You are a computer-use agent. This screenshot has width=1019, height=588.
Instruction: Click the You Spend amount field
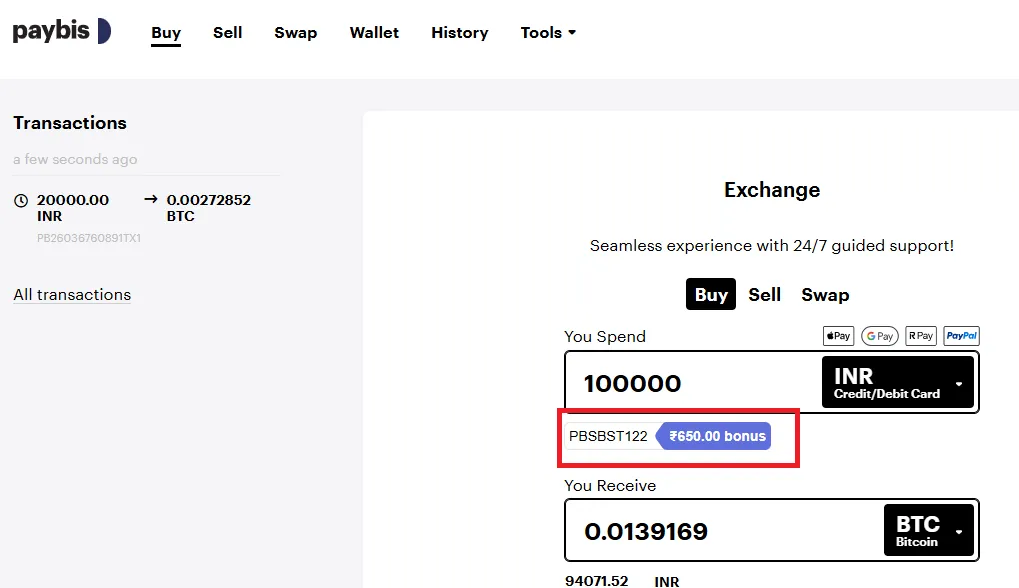pyautogui.click(x=690, y=383)
